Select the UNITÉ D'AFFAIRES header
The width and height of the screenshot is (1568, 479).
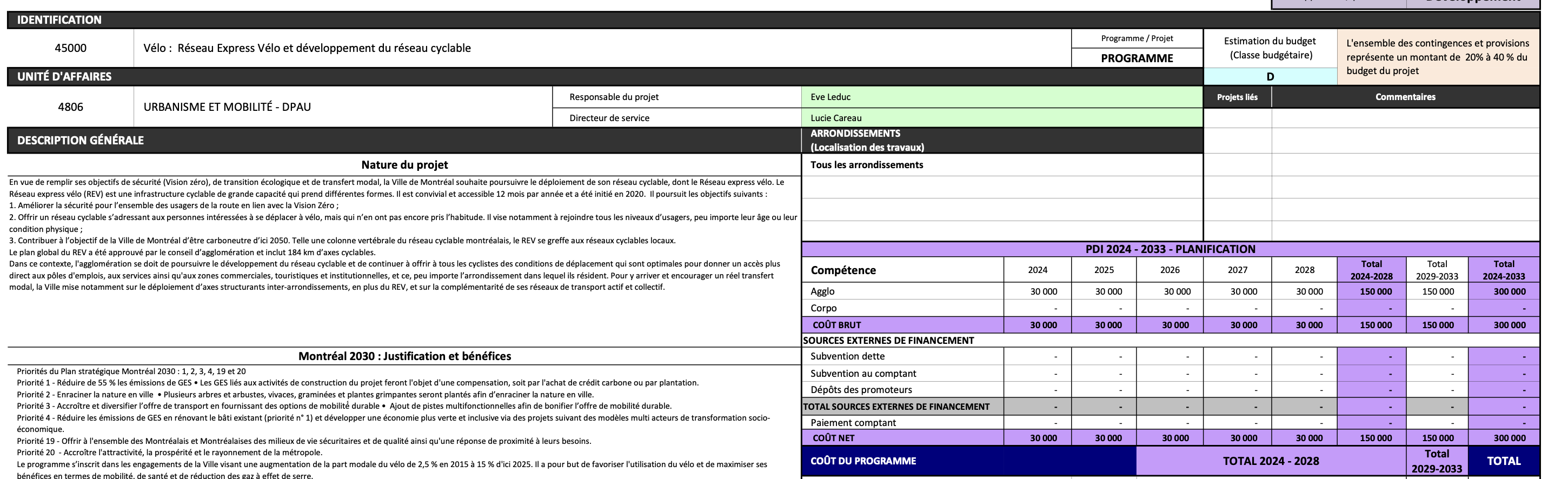click(605, 77)
